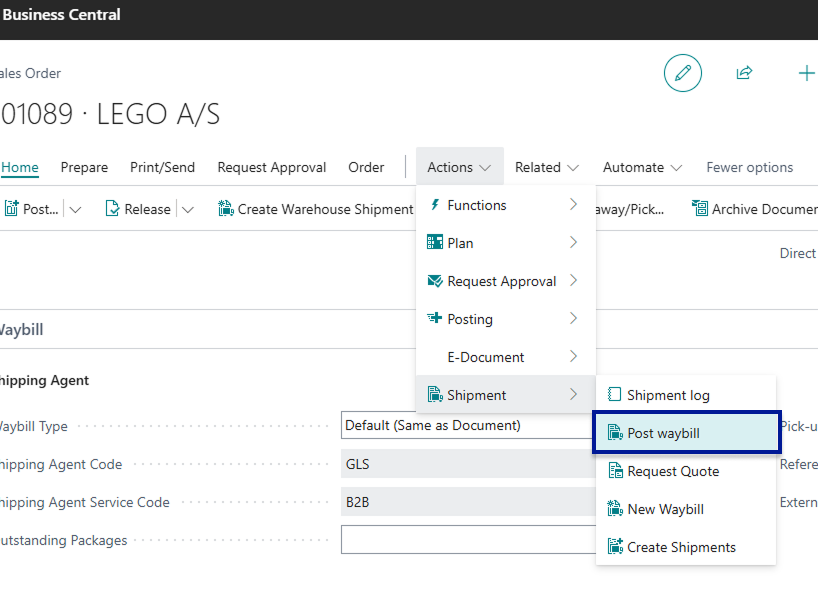
Task: Click Create Warehouse Shipment
Action: pyautogui.click(x=316, y=209)
